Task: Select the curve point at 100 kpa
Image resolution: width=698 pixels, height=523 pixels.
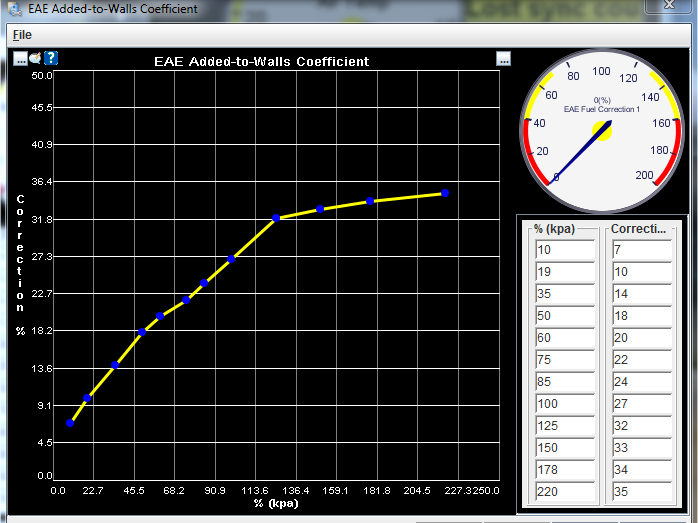Action: 231,259
